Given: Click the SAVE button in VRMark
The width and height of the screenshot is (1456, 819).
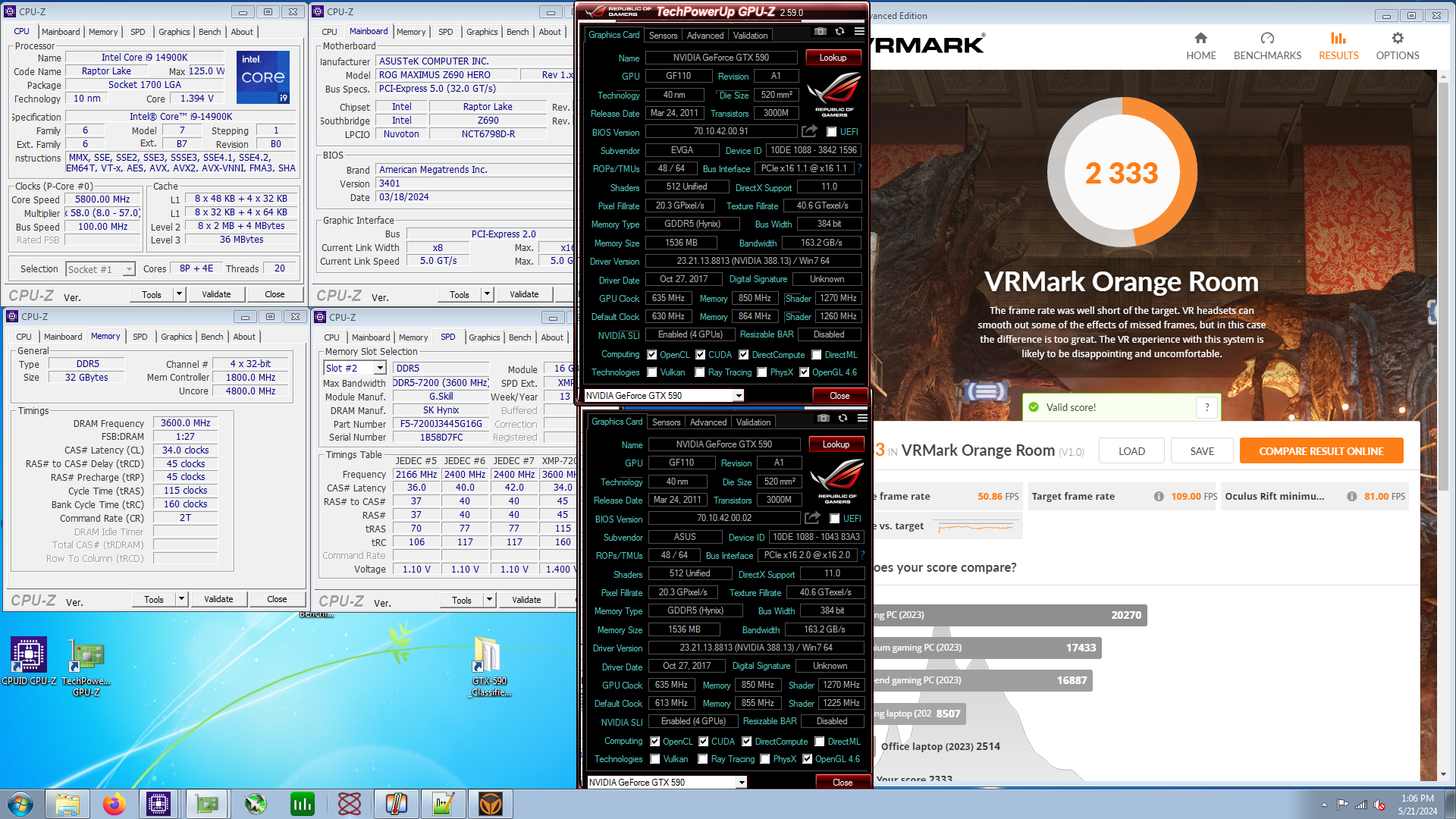Looking at the screenshot, I should (1202, 451).
